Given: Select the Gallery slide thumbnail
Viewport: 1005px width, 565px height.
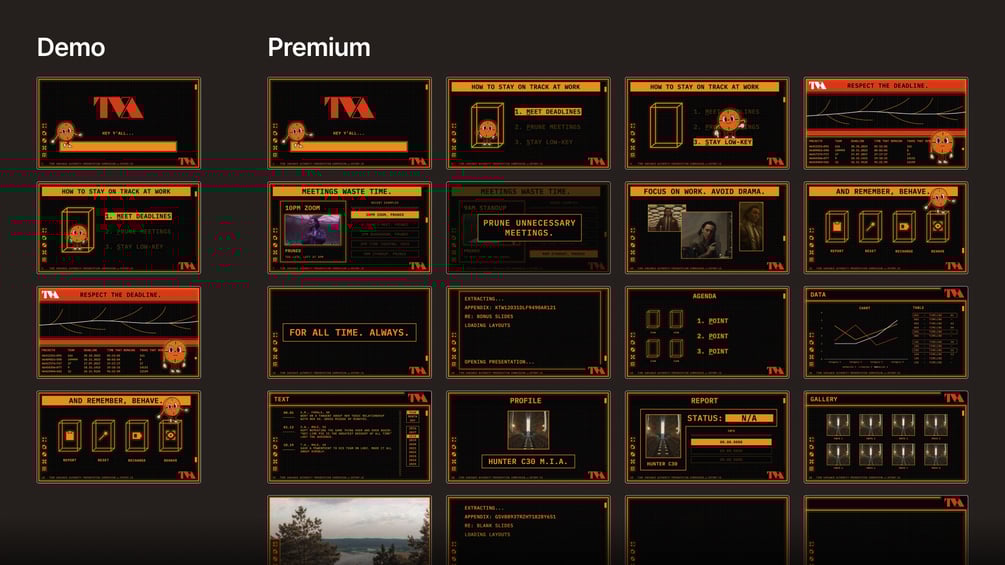Looking at the screenshot, I should (886, 437).
